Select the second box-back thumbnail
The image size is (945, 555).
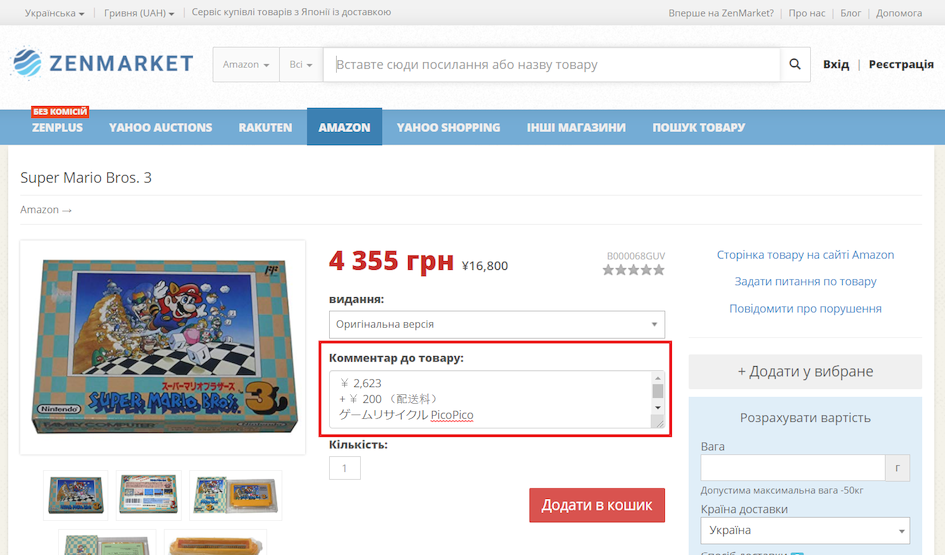[x=148, y=495]
